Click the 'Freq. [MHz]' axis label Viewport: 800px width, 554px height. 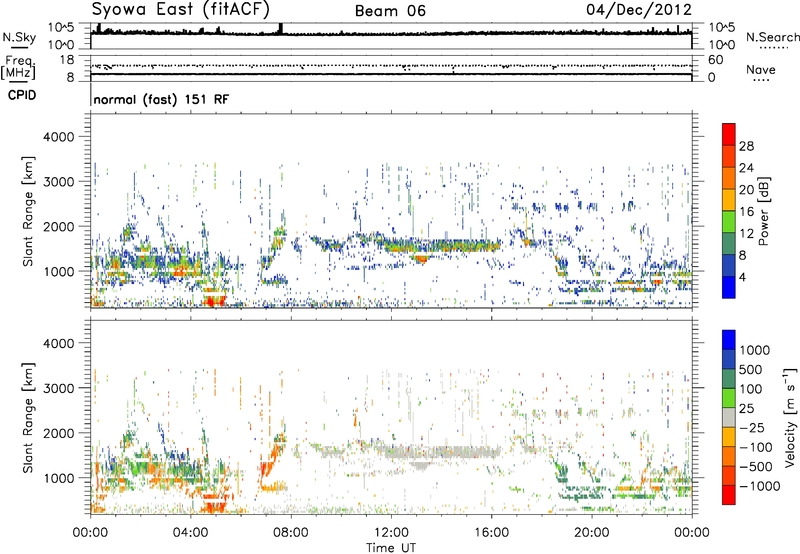[x=18, y=68]
